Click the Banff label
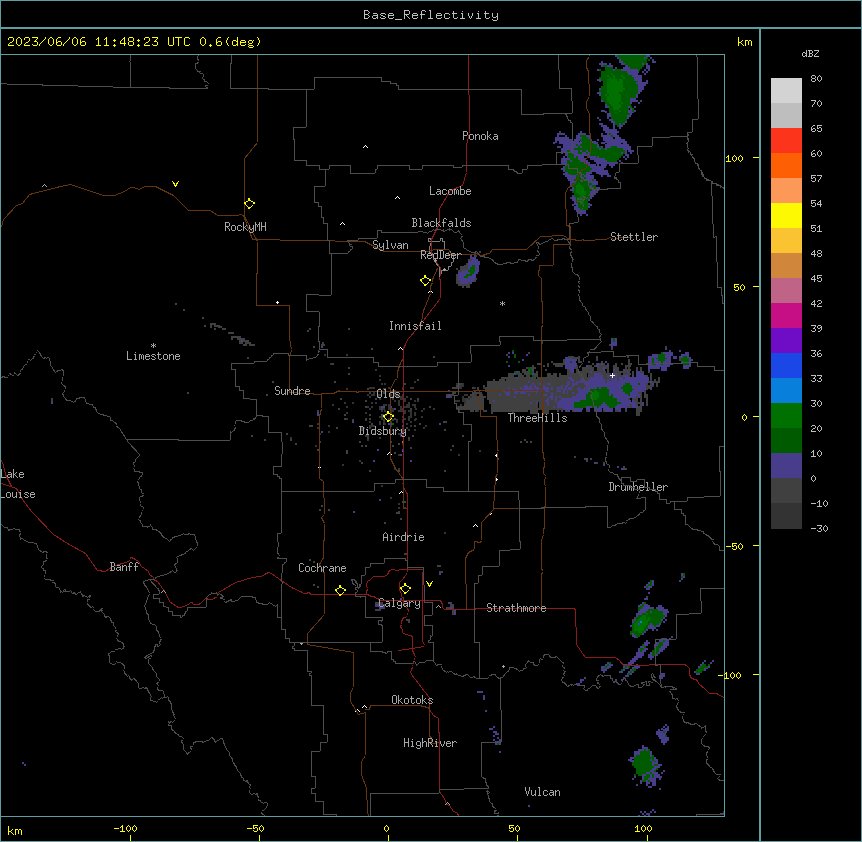 point(124,567)
